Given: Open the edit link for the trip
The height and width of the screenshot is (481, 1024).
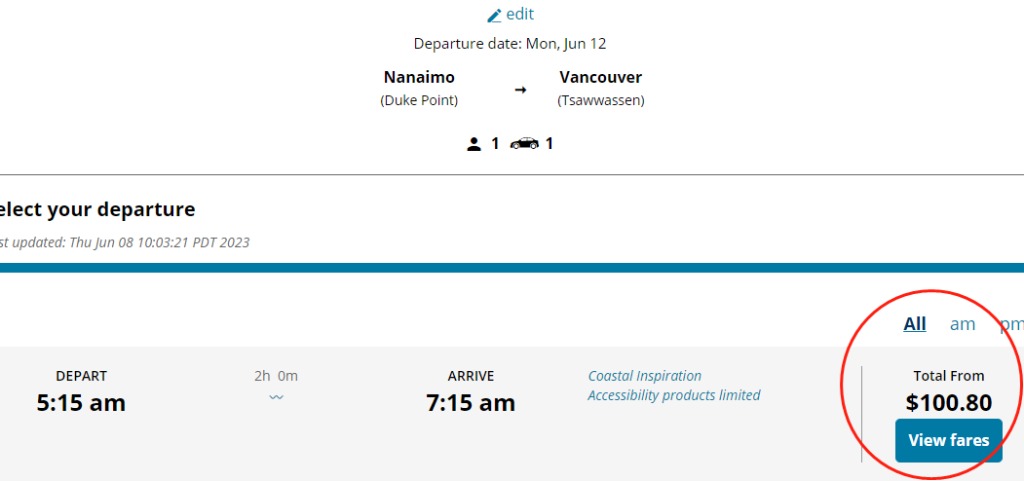Looking at the screenshot, I should point(520,14).
